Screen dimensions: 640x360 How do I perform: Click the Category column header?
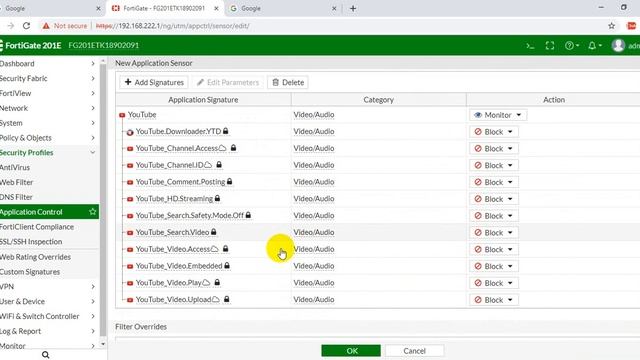point(378,100)
